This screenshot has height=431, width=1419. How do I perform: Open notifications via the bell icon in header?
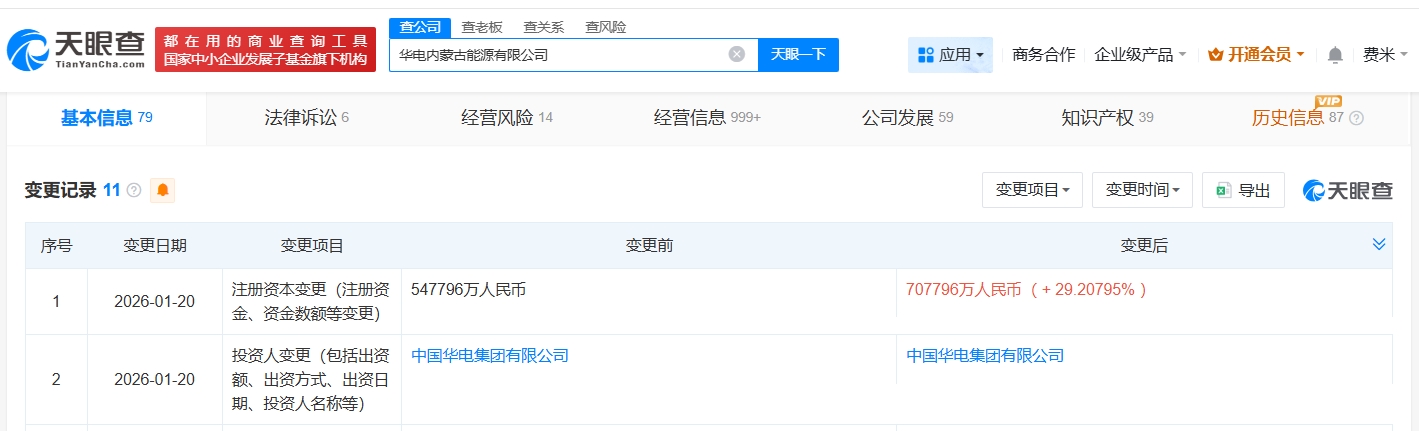coord(1334,55)
